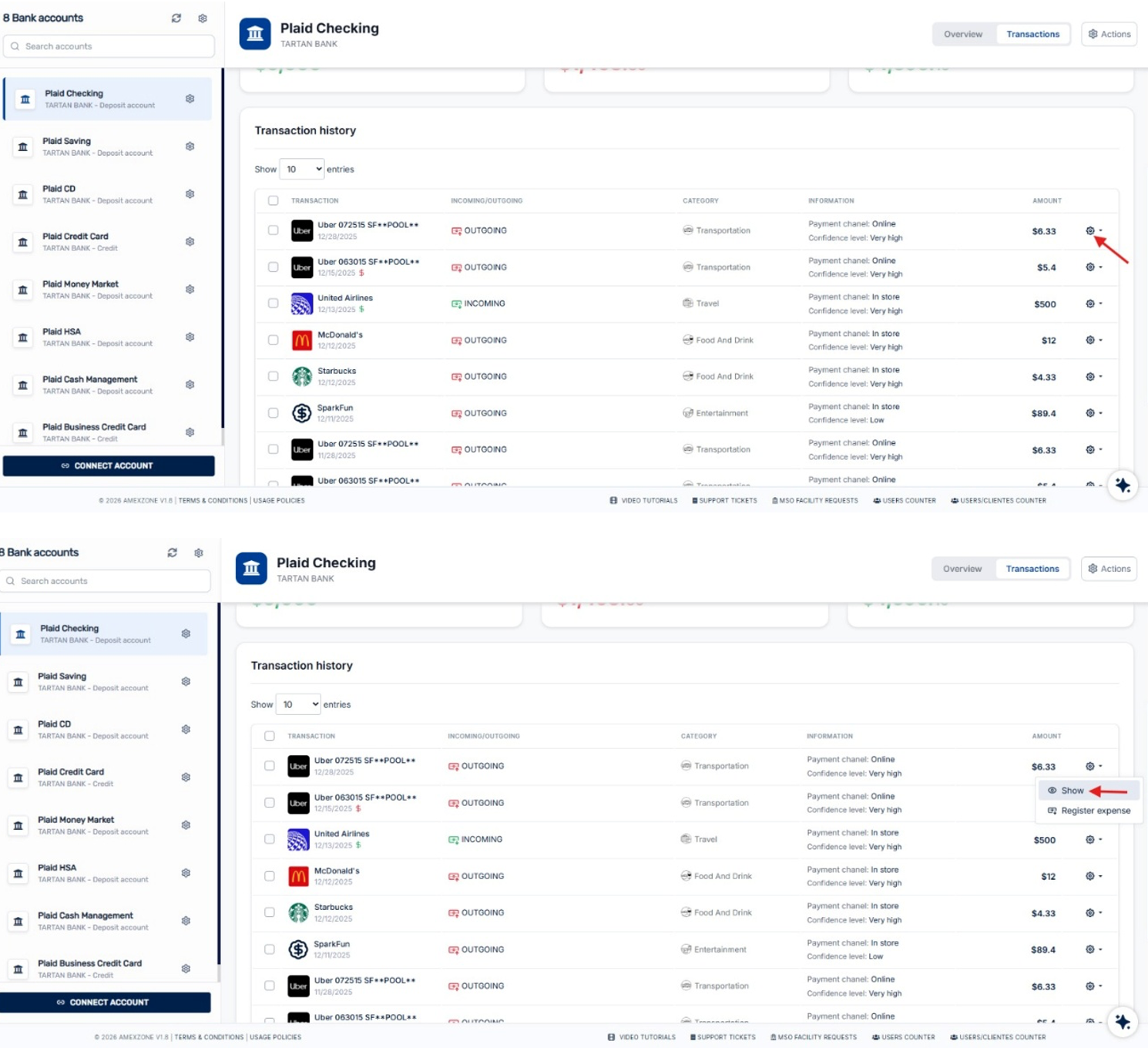The image size is (1148, 1048).
Task: Select the McDonald's row checkbox in lower table
Action: click(270, 876)
